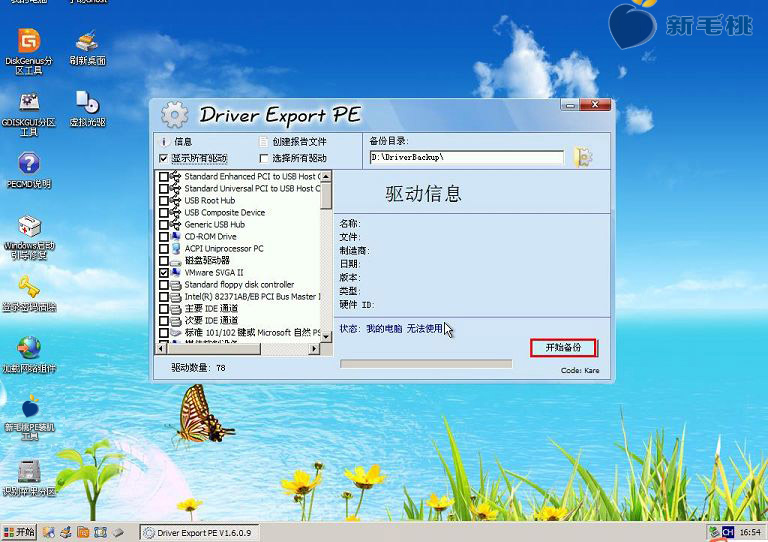Check the 磁盘驱动器 driver
768x542 pixels.
tap(164, 260)
